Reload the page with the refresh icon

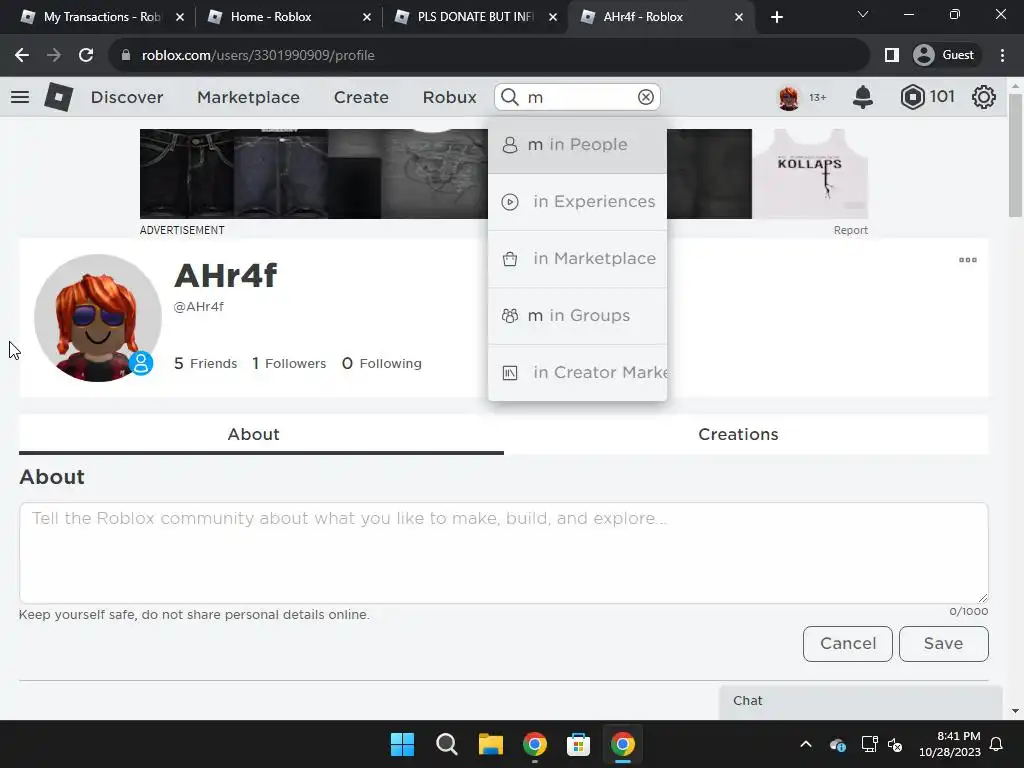(86, 56)
